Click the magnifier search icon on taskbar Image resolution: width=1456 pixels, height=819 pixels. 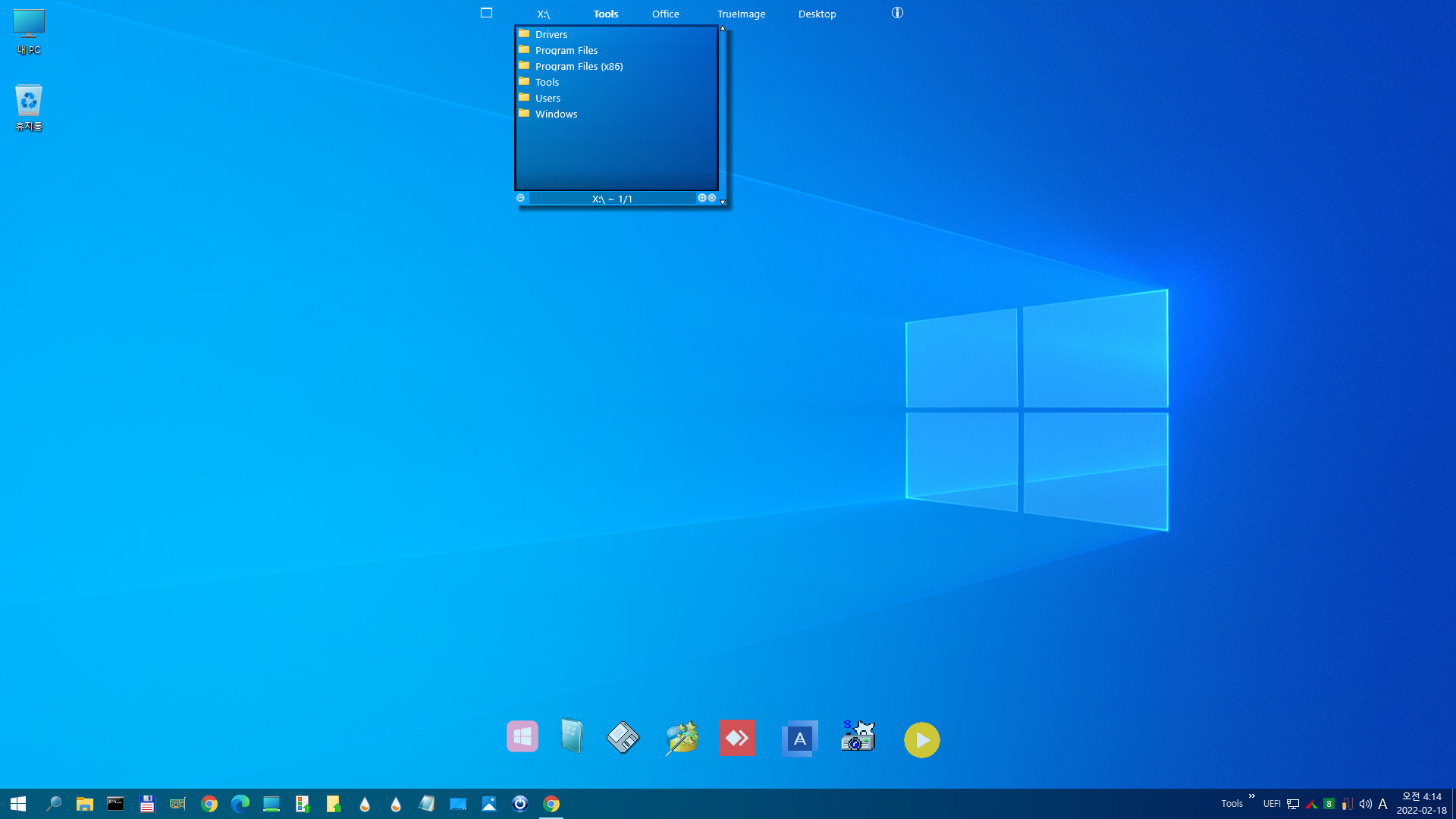click(x=53, y=804)
